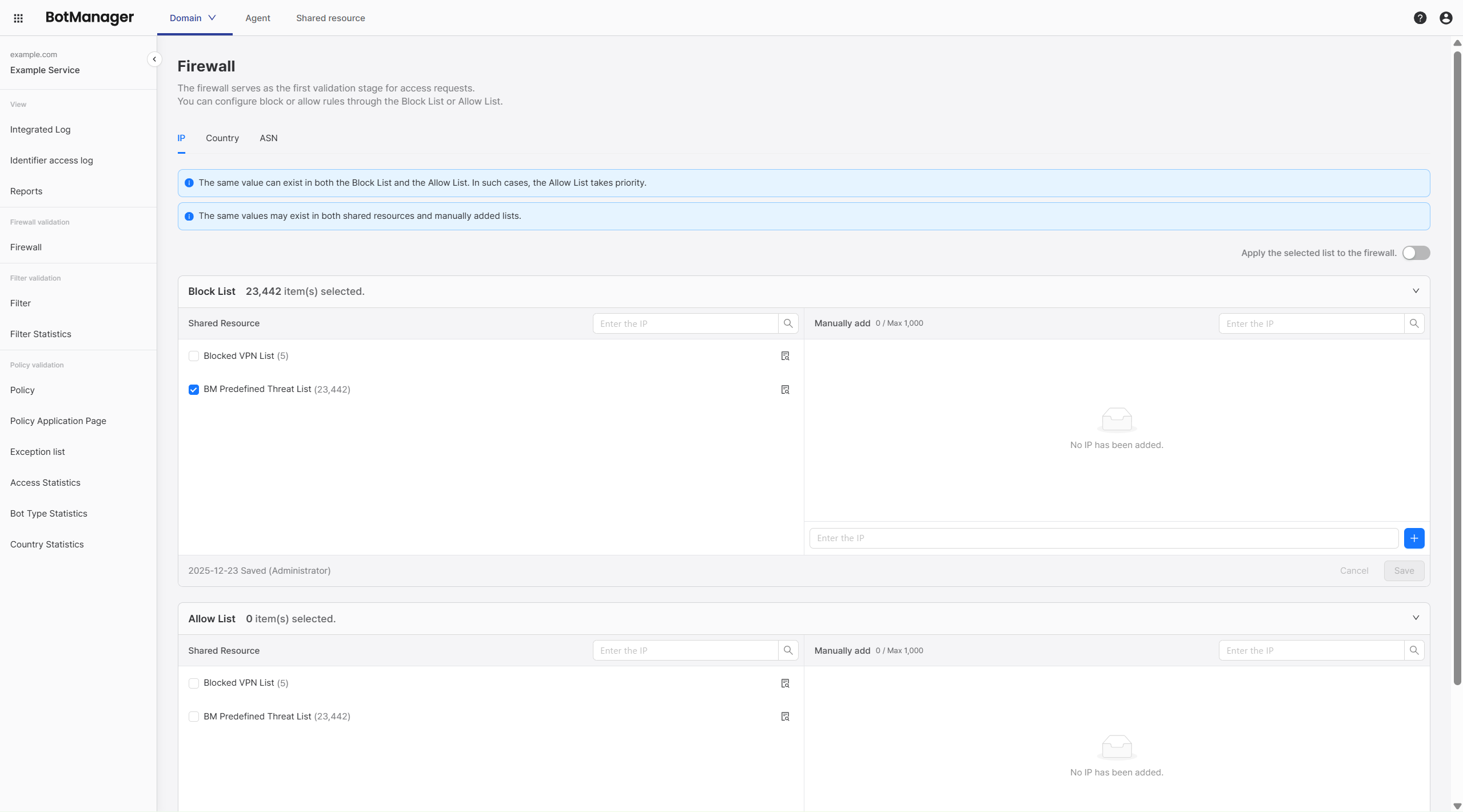
Task: Open the Domain dropdown menu
Action: coord(193,18)
